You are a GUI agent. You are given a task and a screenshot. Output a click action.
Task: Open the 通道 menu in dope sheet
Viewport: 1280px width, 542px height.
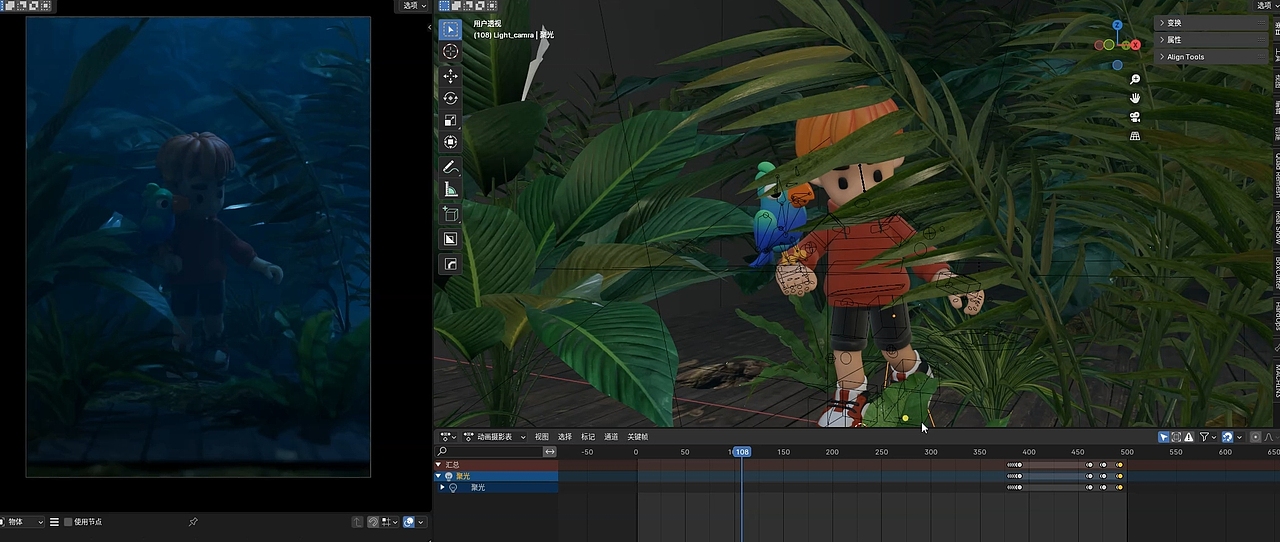tap(611, 437)
